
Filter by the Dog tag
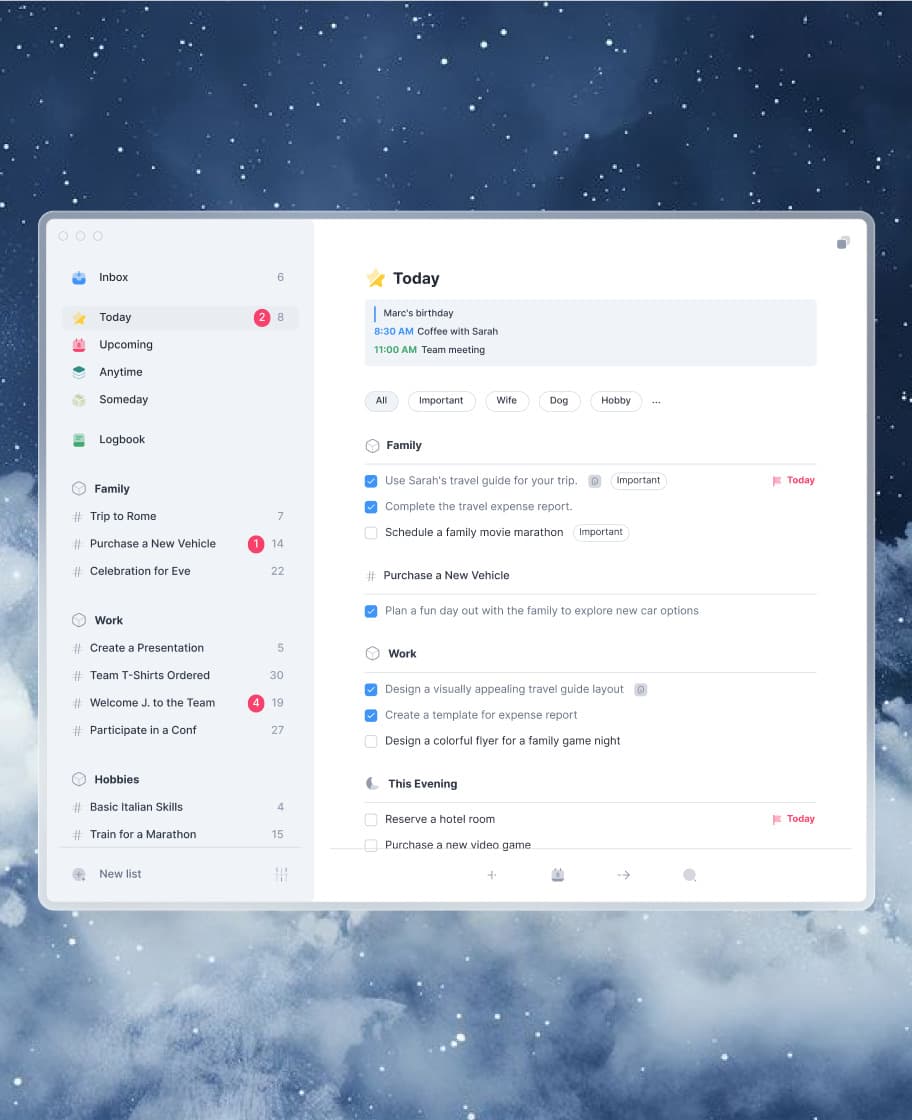pyautogui.click(x=559, y=401)
